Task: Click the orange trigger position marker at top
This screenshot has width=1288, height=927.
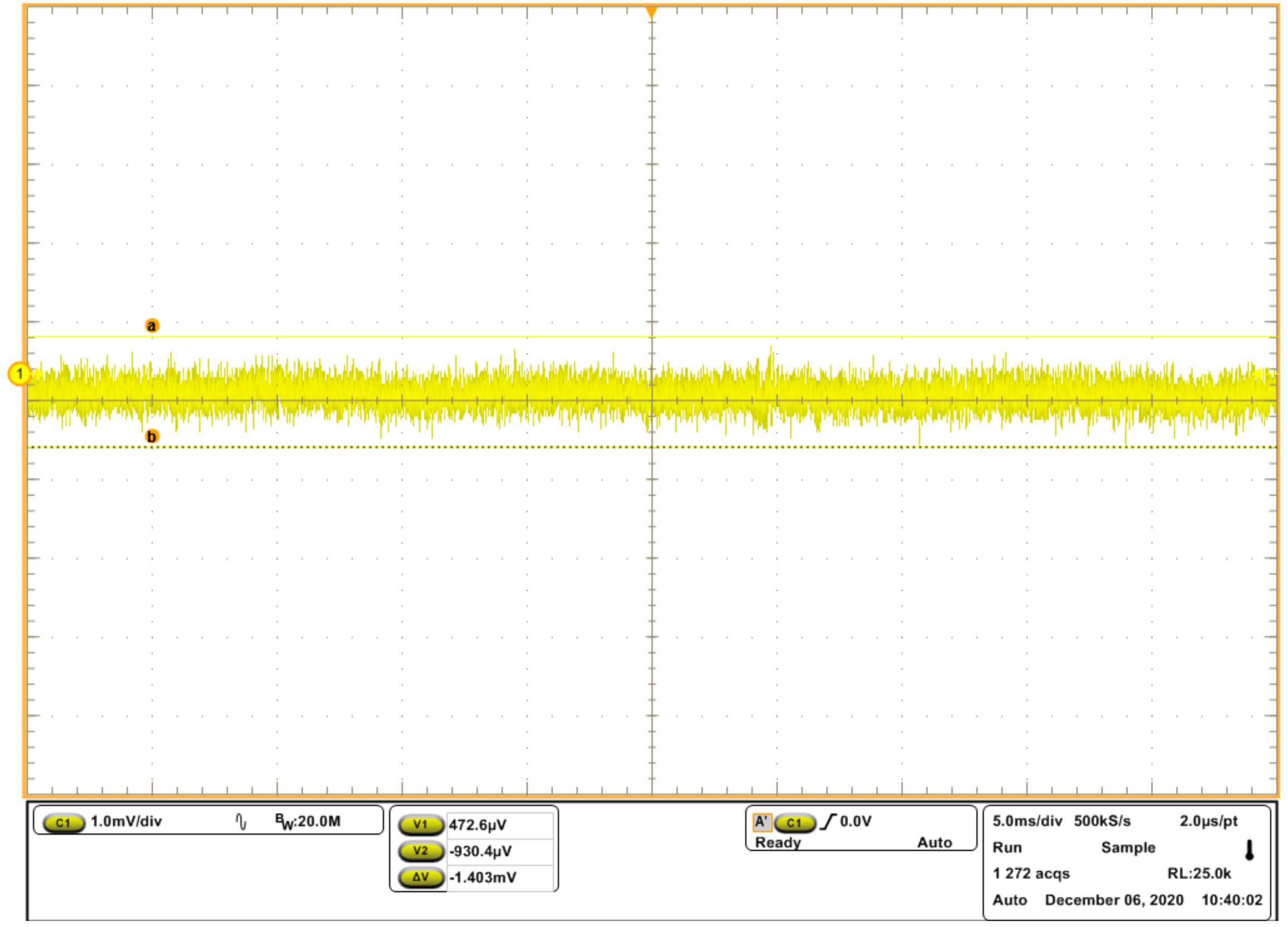Action: pyautogui.click(x=651, y=12)
